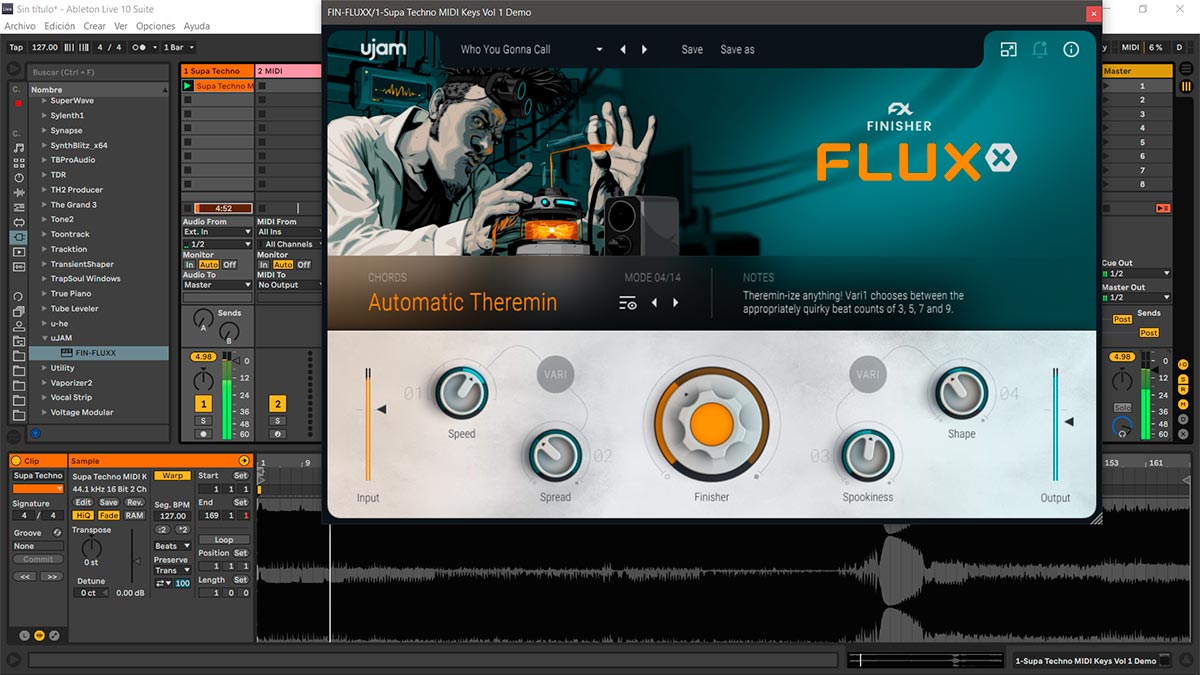Open the Ver menu
Screen dimensions: 1200x675
pos(121,26)
